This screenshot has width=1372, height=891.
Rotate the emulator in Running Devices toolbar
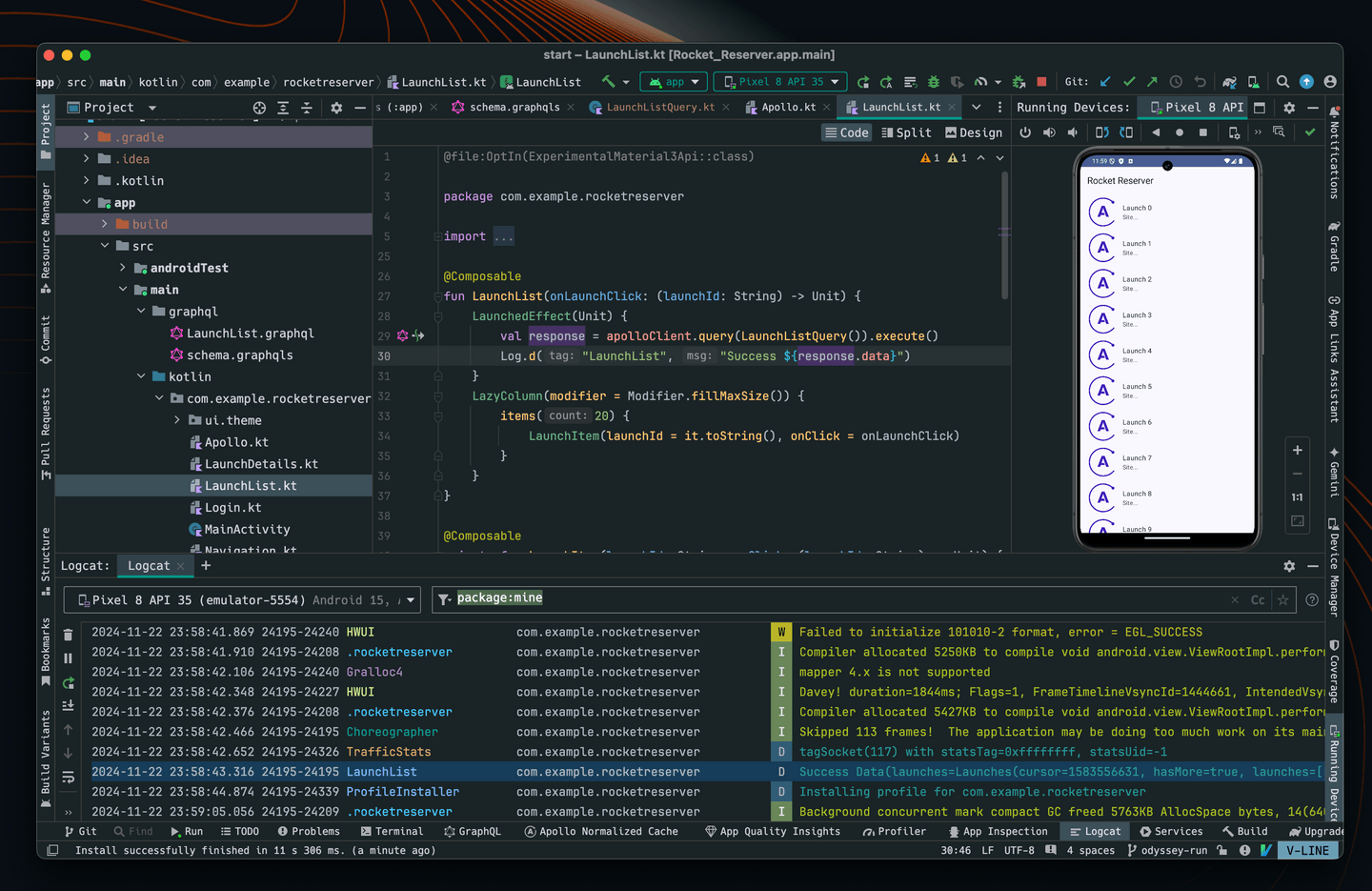(x=1100, y=132)
